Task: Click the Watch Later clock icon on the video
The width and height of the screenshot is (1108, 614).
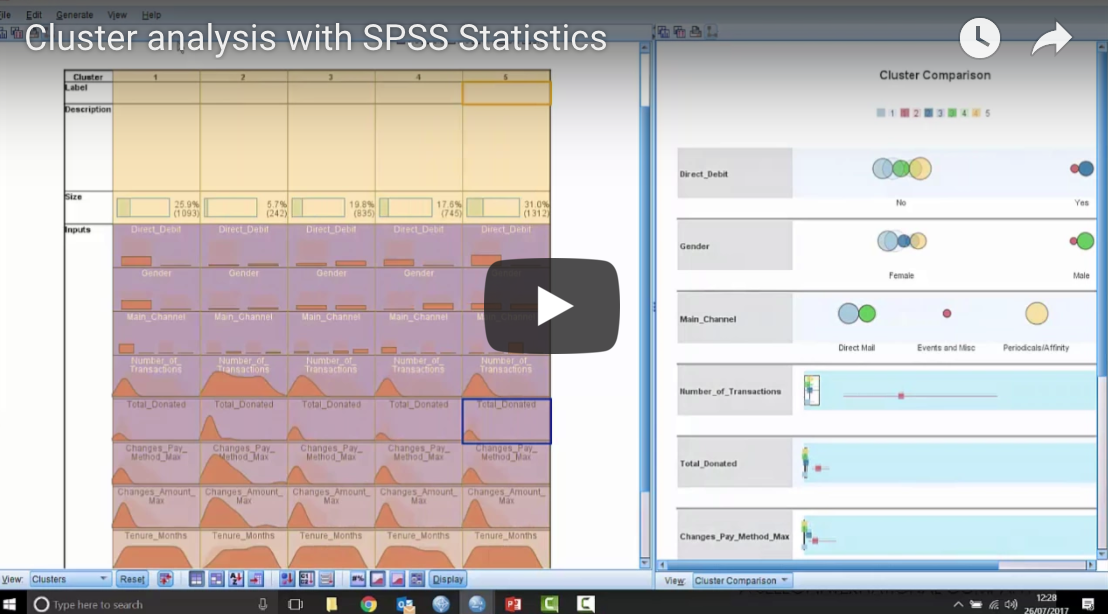Action: 979,37
